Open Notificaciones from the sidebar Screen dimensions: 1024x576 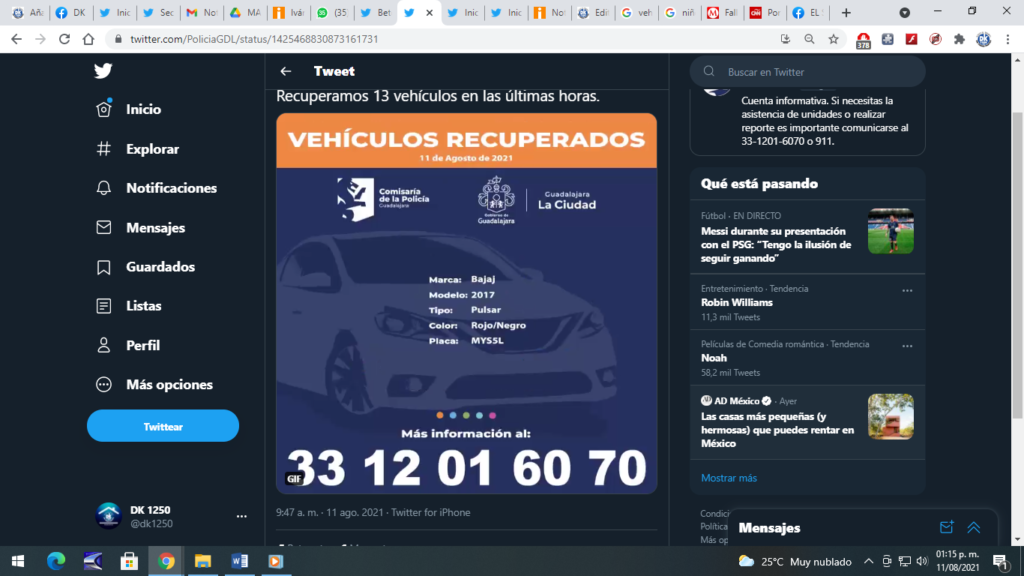click(x=170, y=188)
